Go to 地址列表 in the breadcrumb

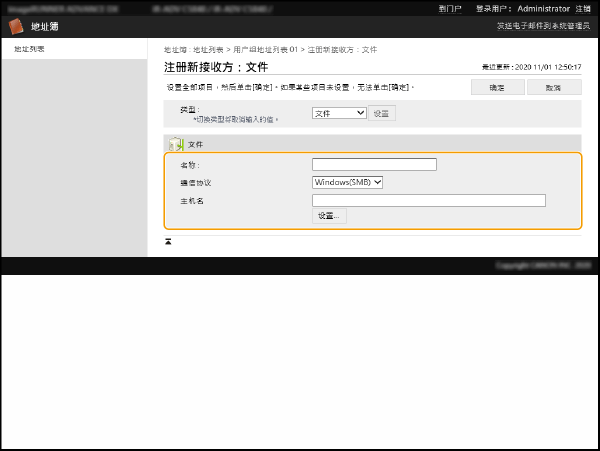pyautogui.click(x=208, y=49)
